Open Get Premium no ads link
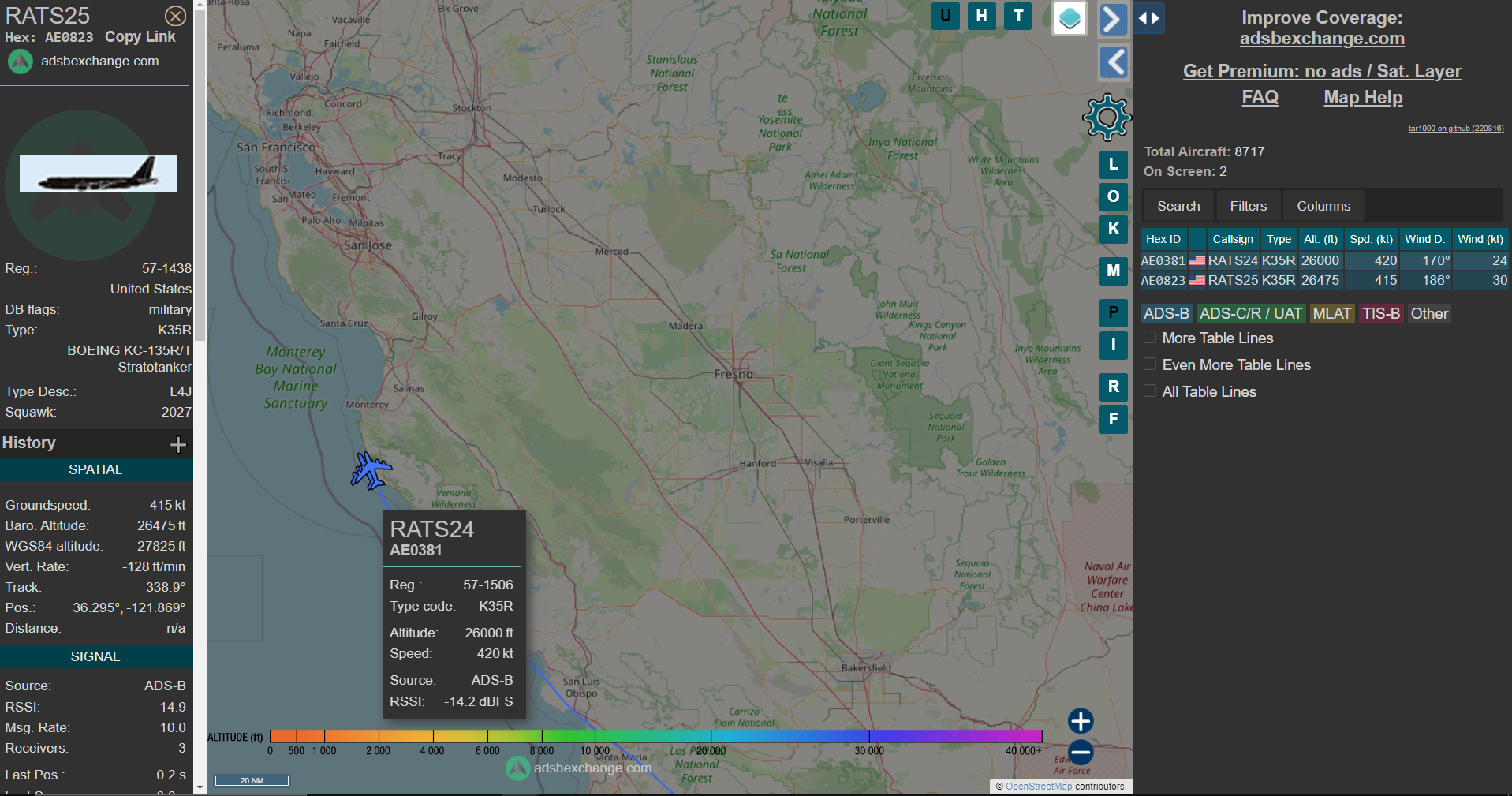Screen dimensions: 1512x796 point(1322,71)
